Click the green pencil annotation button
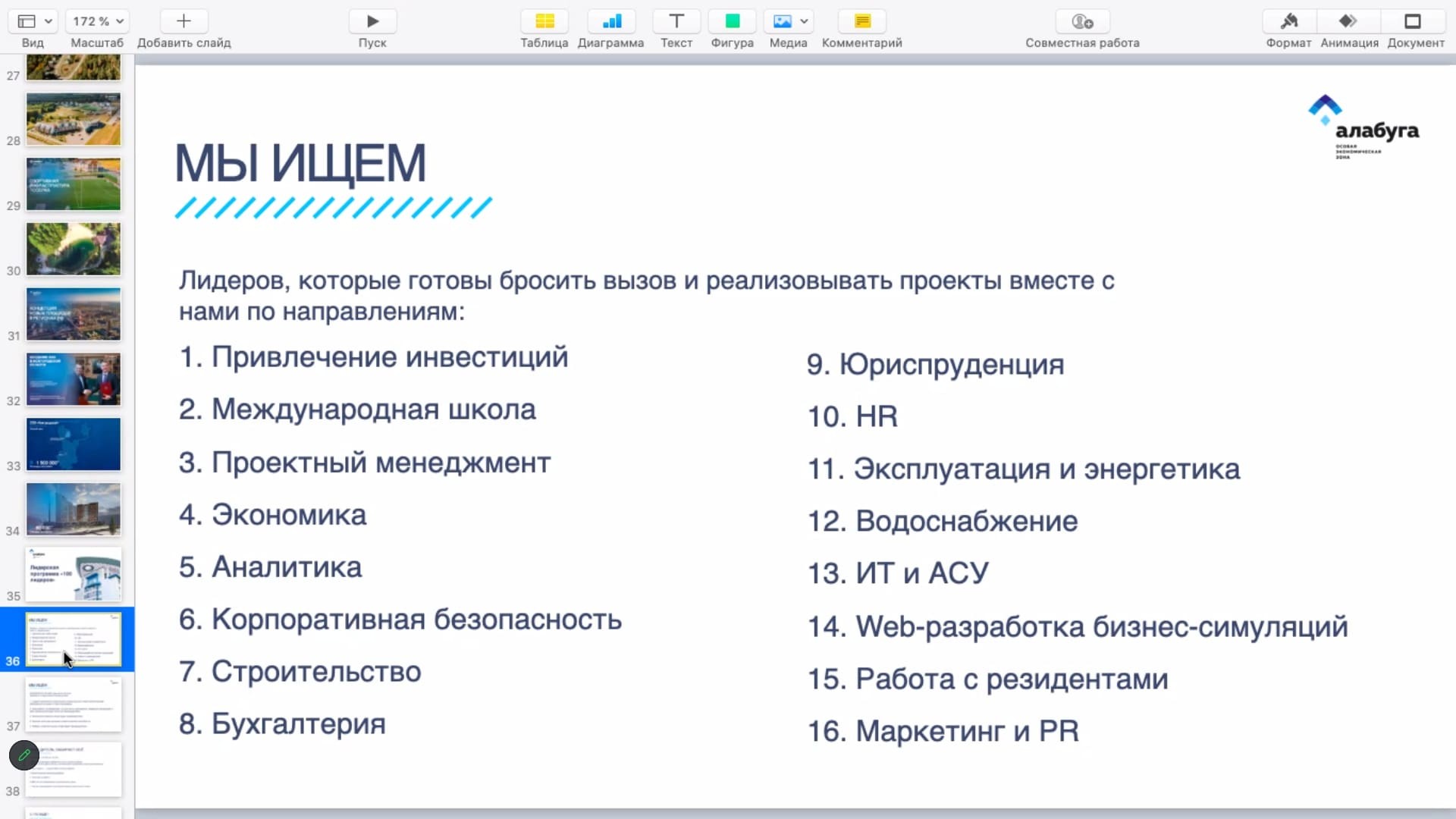 (24, 755)
